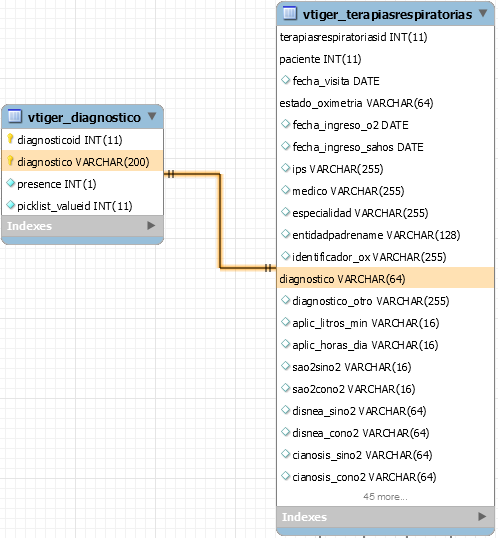Expand Indexes section of vtiger_terapiasrespiratorias
The width and height of the screenshot is (498, 538).
[482, 516]
